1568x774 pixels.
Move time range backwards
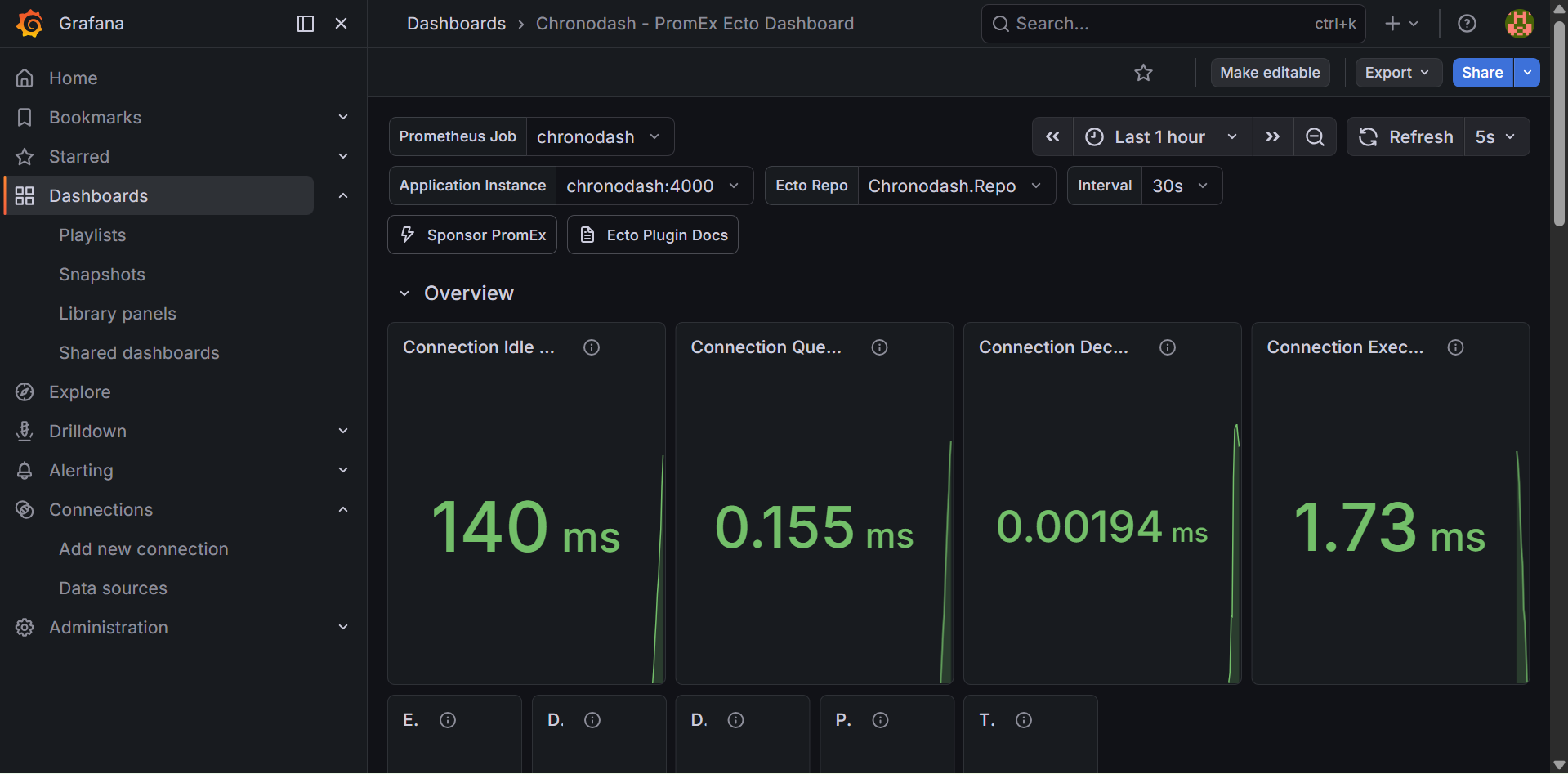(x=1053, y=136)
